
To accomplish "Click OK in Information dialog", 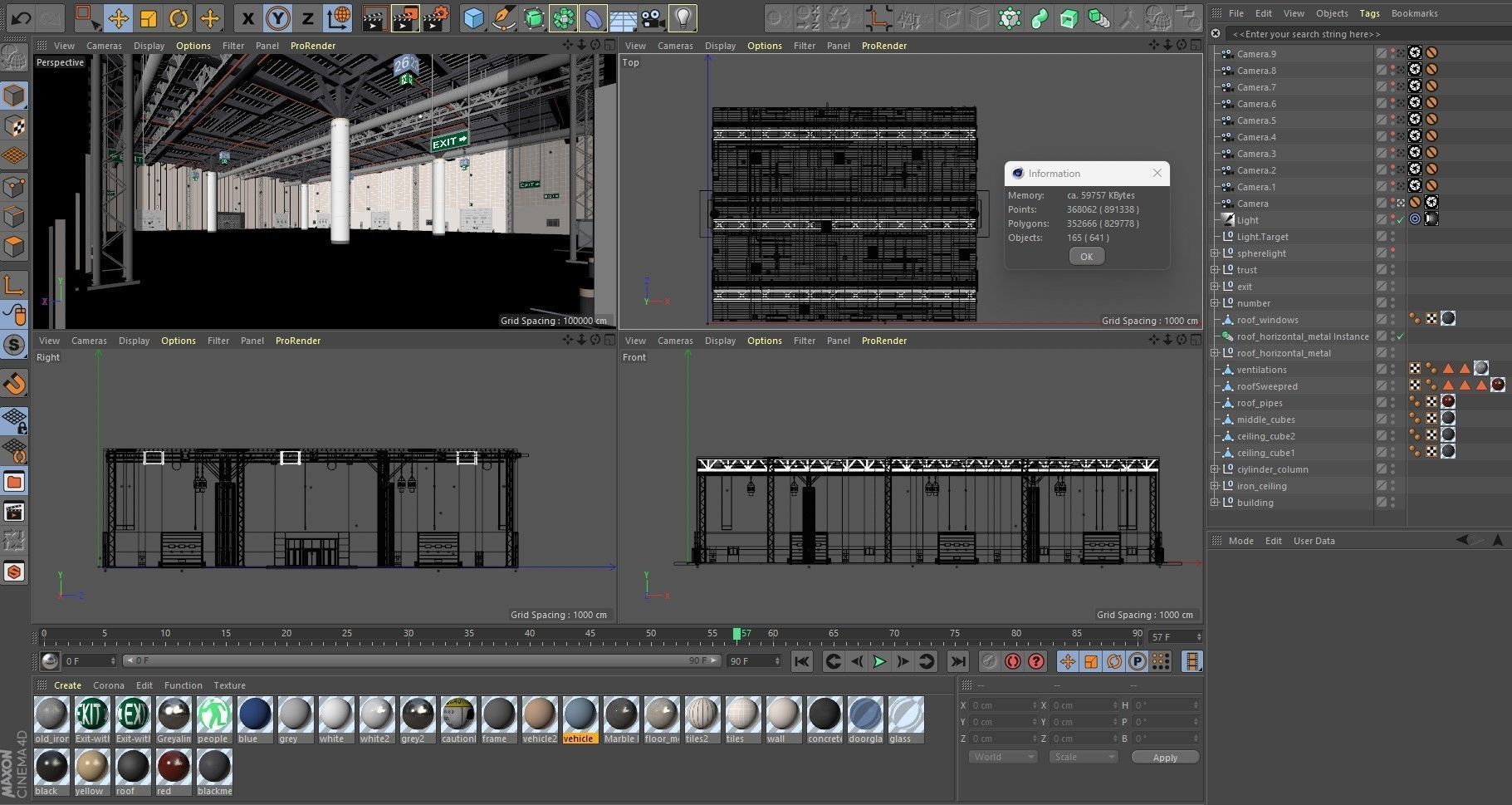I will pos(1086,257).
